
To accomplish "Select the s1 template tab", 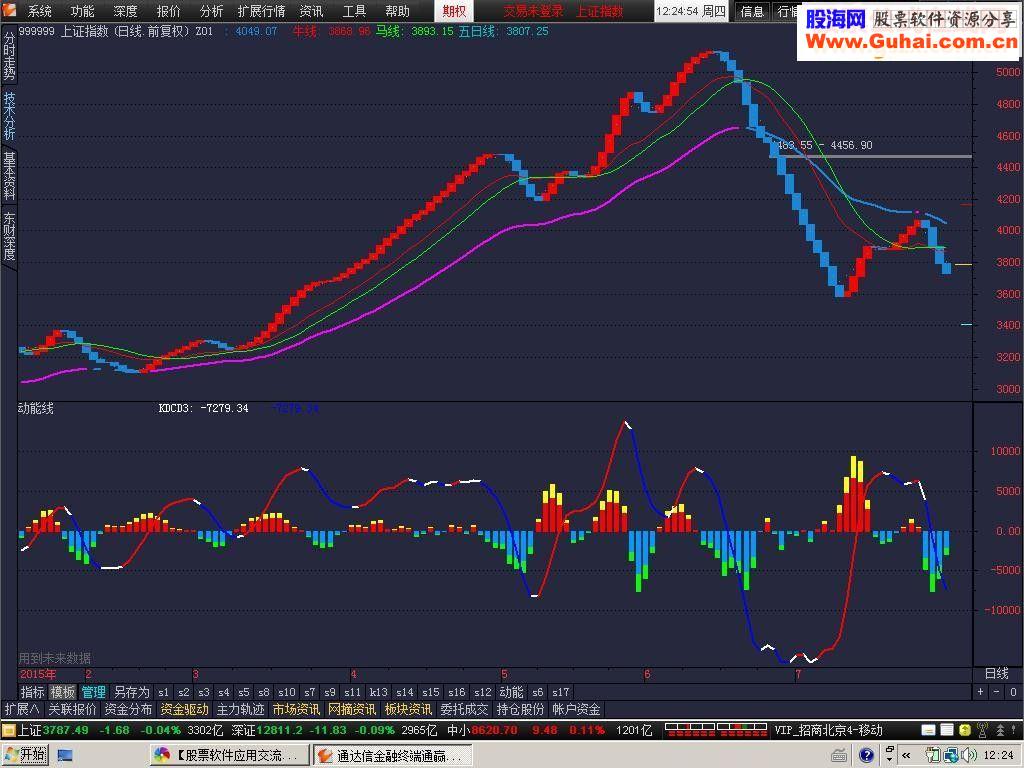I will [163, 692].
